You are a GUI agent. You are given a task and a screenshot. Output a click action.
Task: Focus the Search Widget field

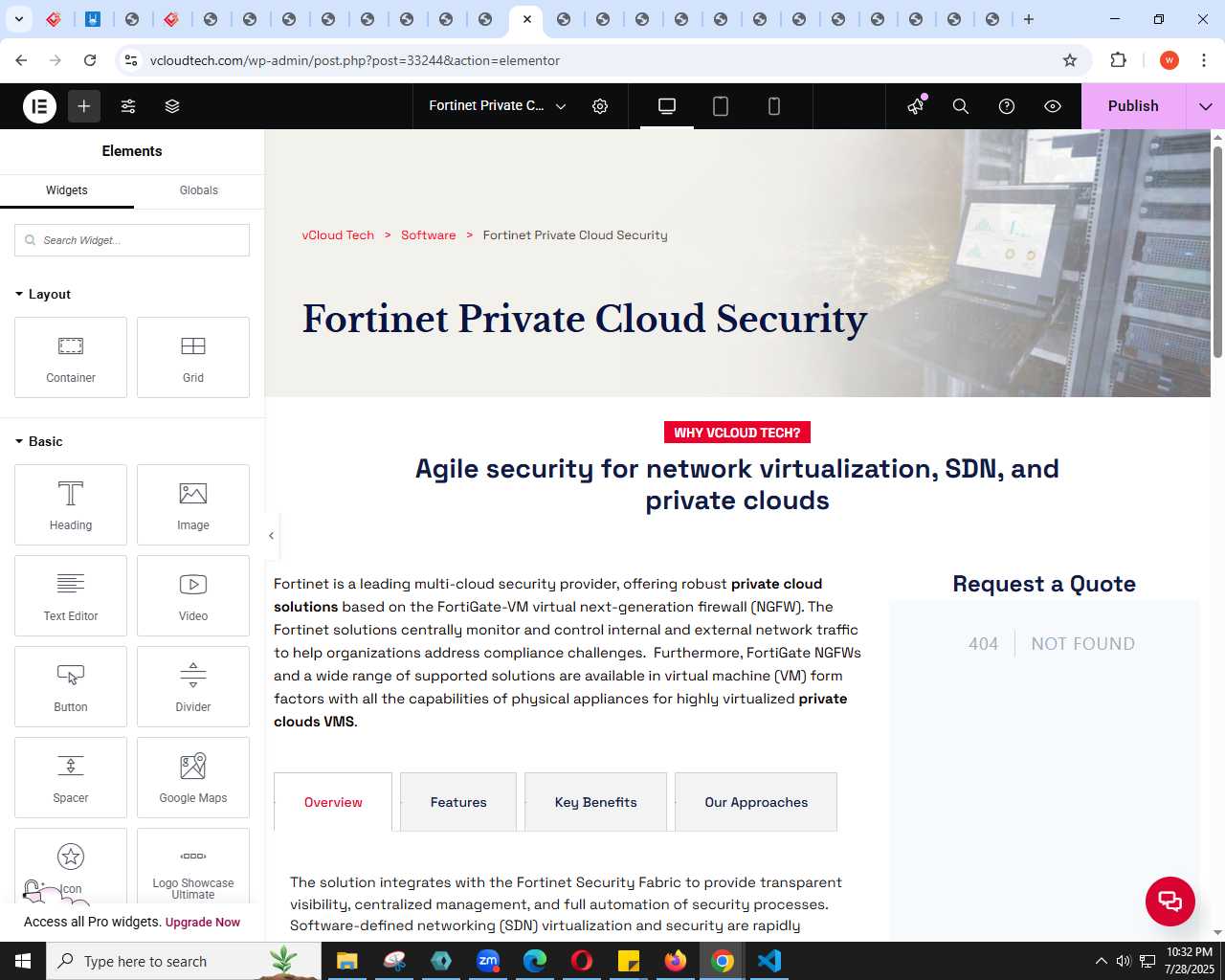[132, 240]
